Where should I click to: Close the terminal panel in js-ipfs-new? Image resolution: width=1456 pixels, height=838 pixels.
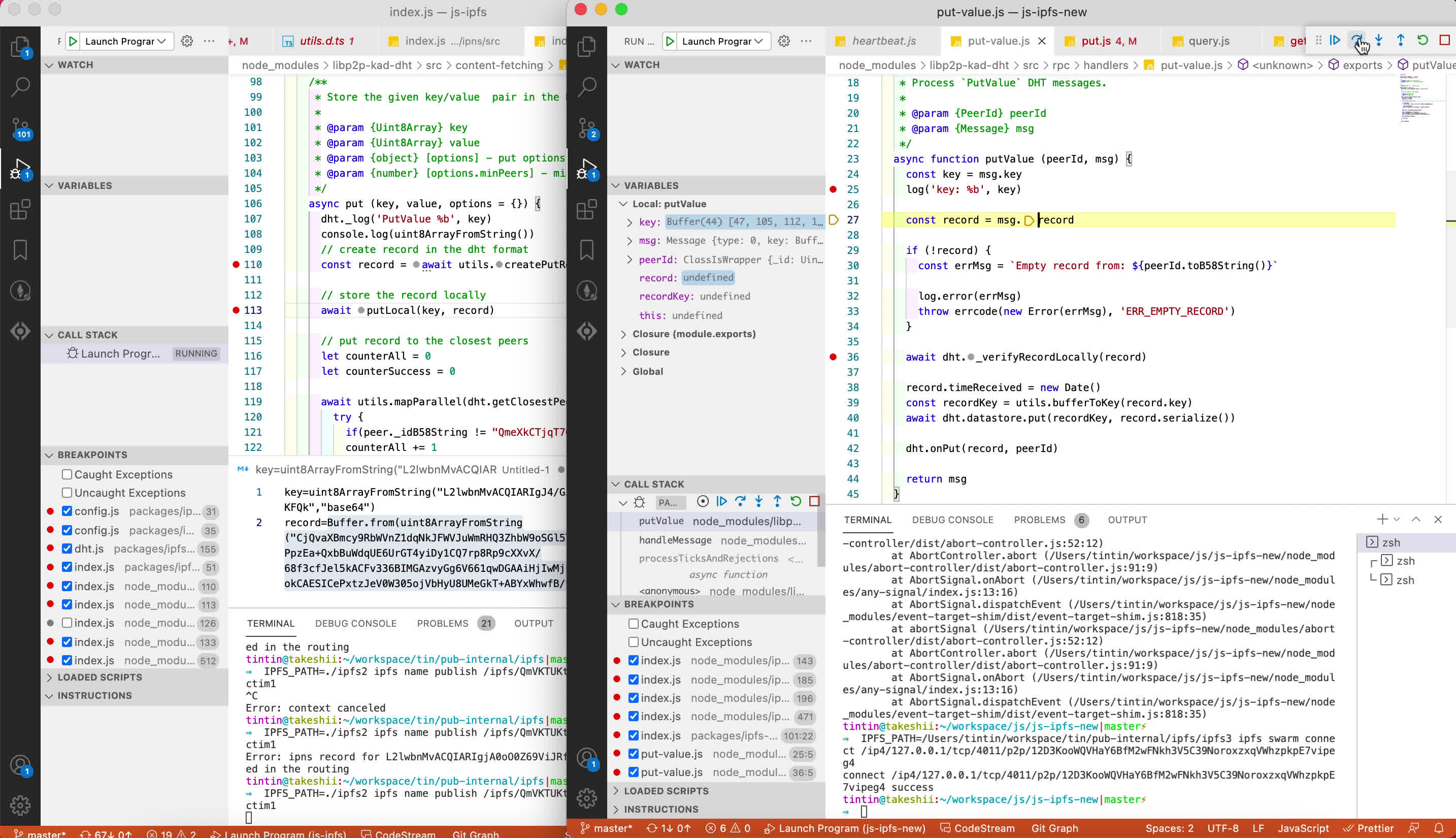(1438, 519)
